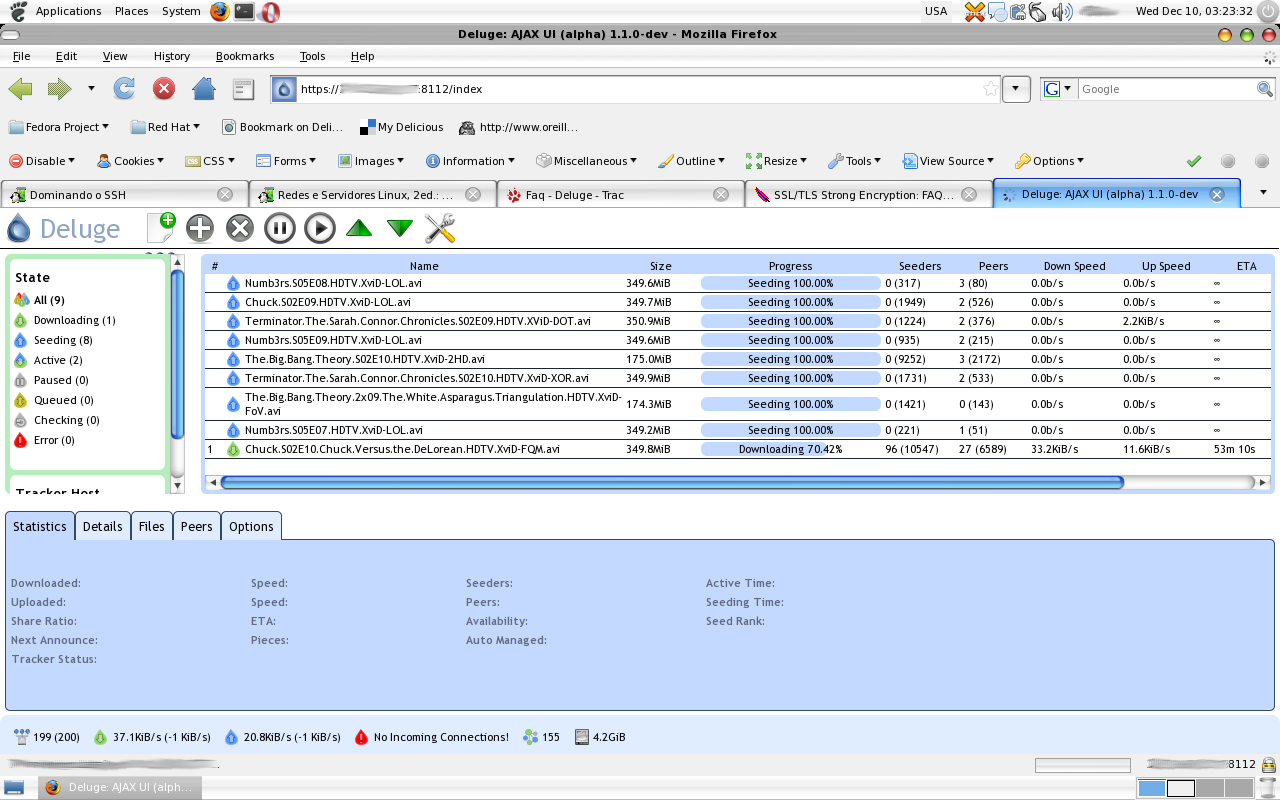Open the My Delicious bookmark
The image size is (1280, 800).
click(402, 127)
